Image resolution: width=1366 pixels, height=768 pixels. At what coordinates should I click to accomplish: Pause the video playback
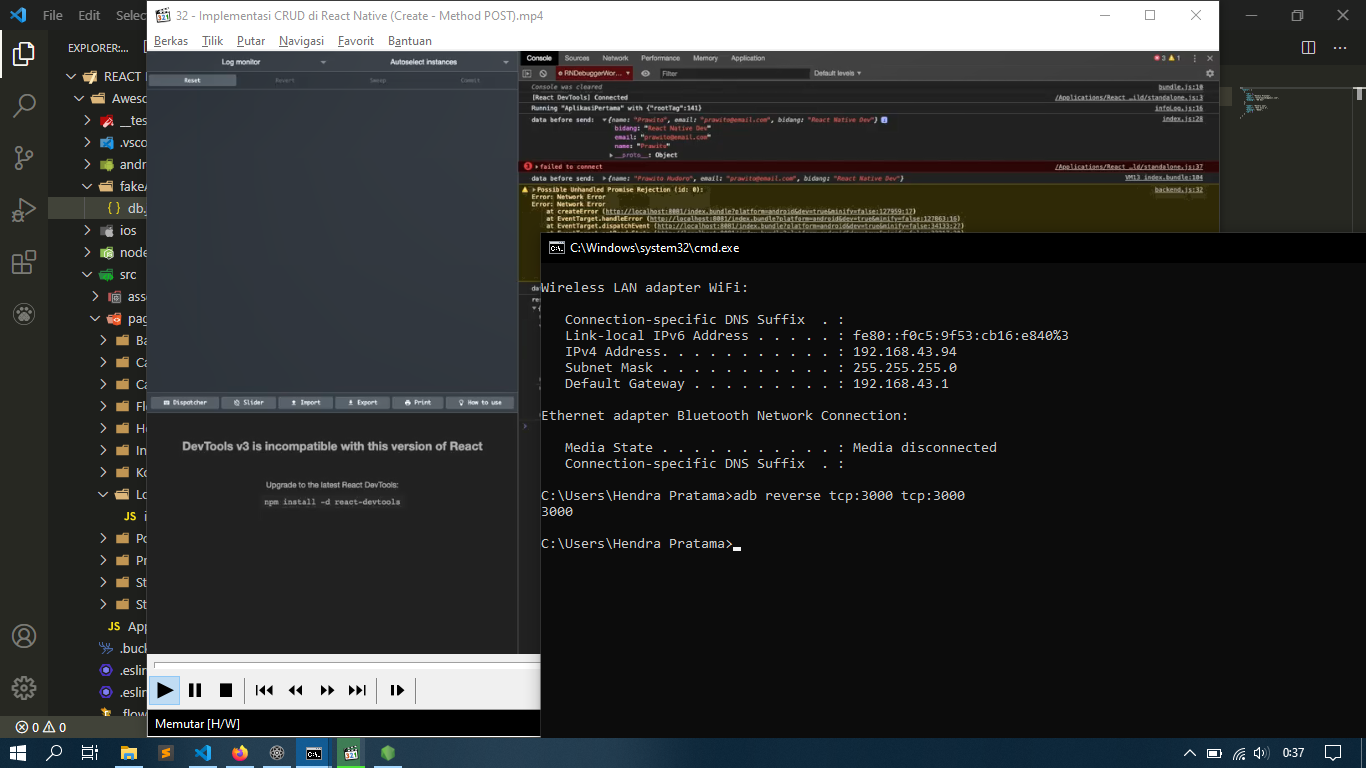[195, 690]
